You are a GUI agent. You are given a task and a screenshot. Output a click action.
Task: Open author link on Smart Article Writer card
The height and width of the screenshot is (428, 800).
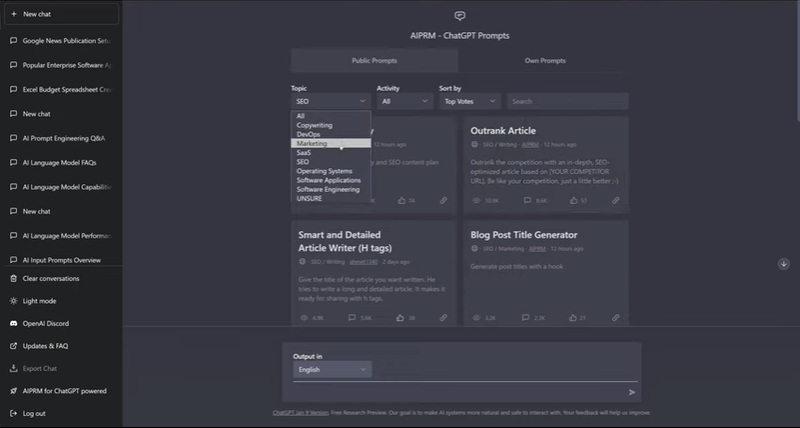coord(364,262)
